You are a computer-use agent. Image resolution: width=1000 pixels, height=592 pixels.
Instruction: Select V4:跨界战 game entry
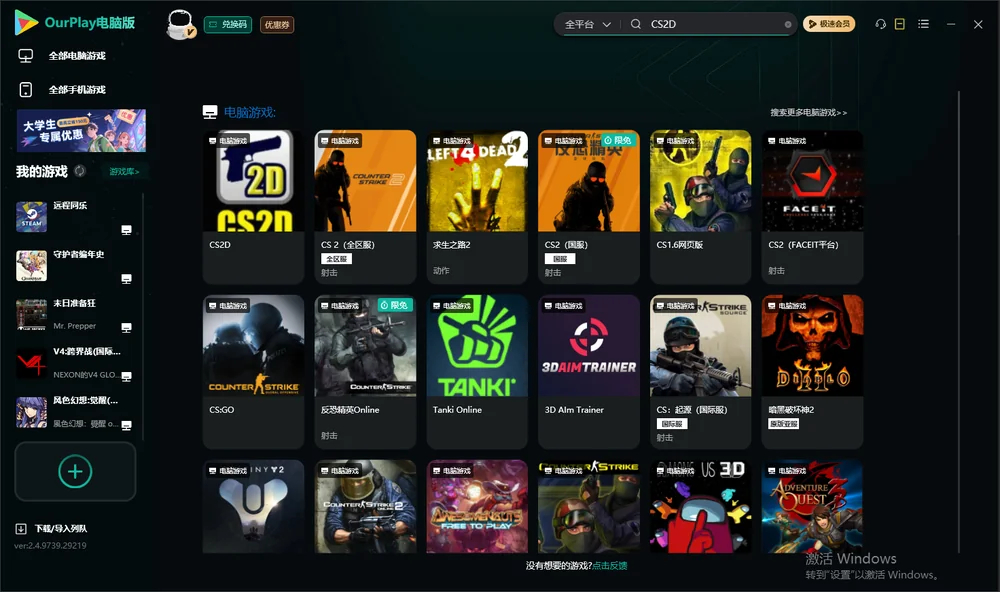75,364
